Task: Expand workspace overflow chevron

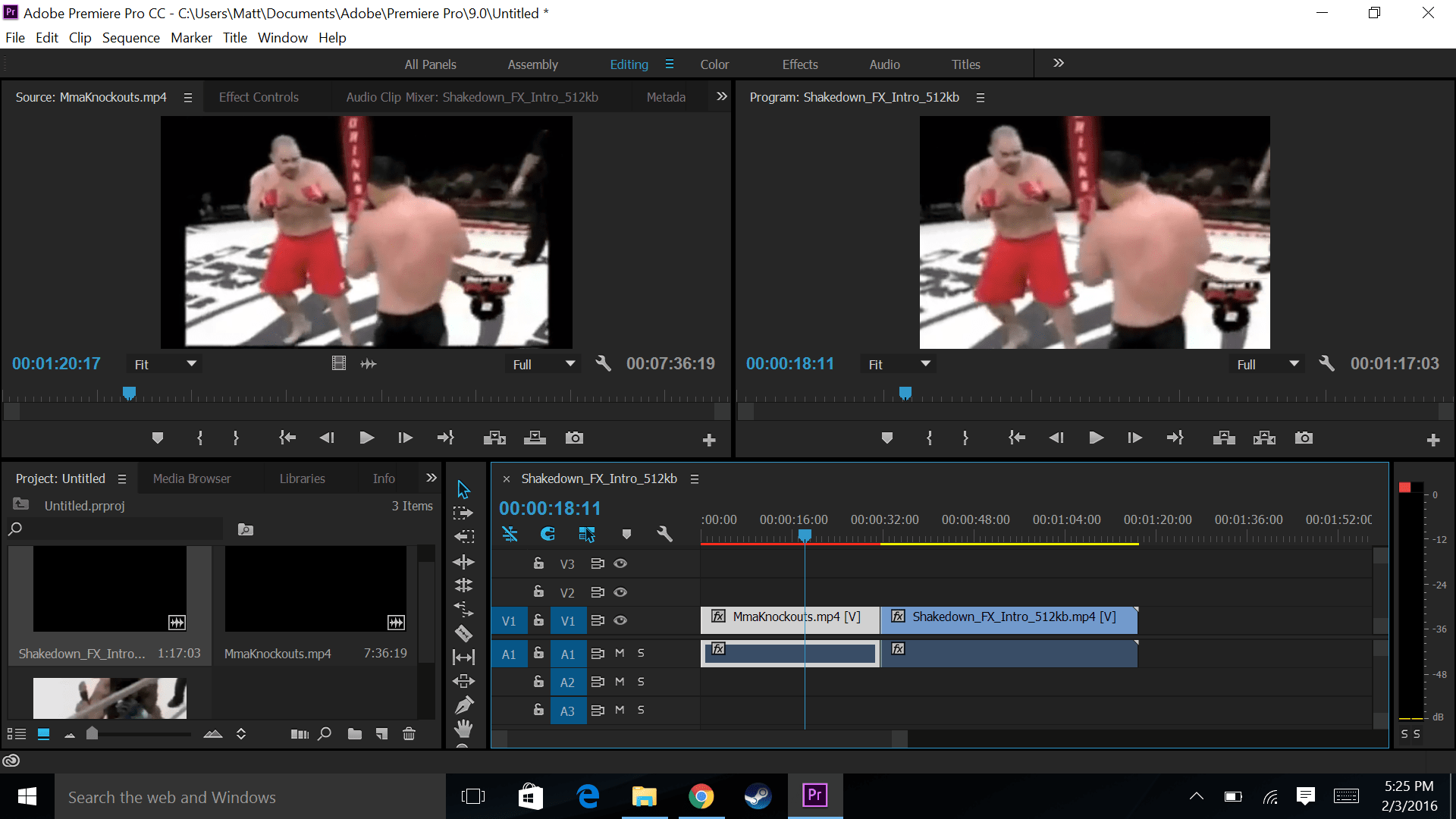Action: (1059, 63)
